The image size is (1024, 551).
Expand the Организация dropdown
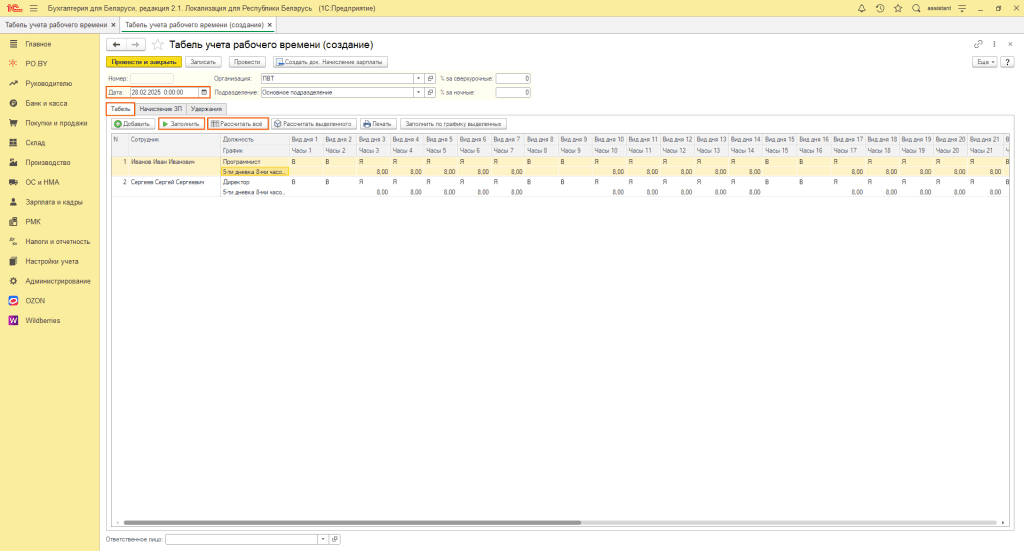point(418,78)
